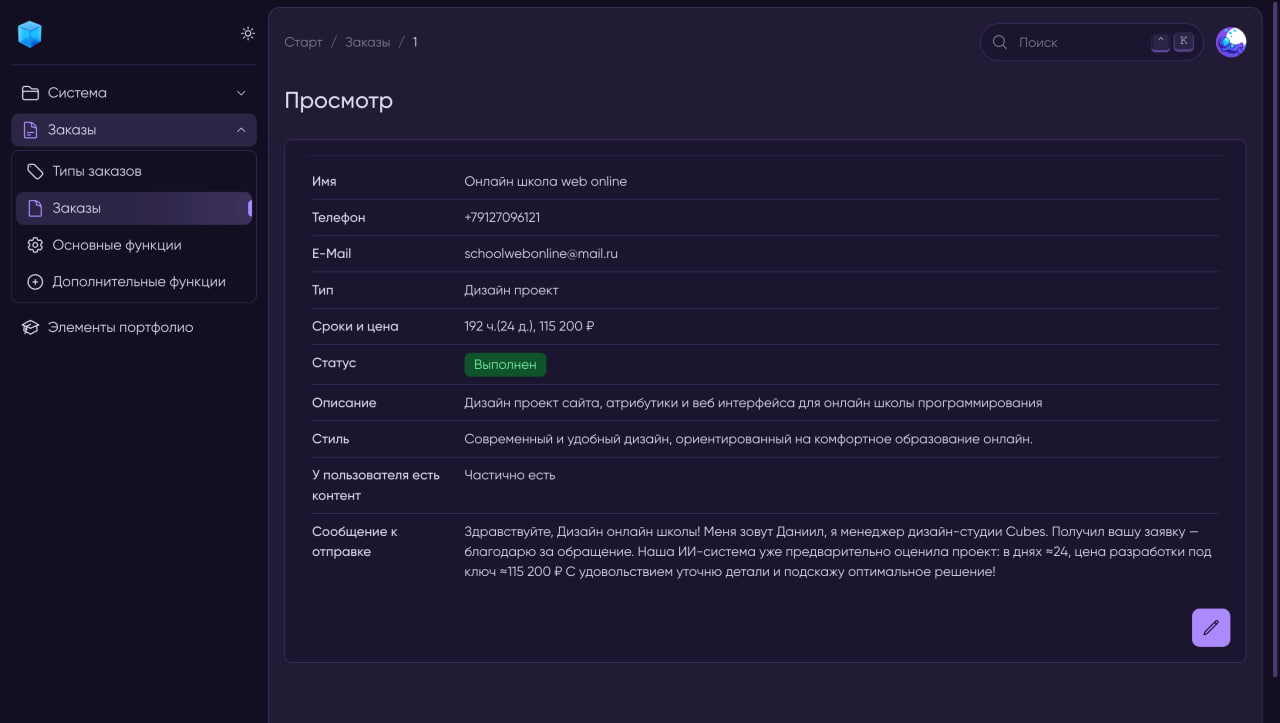Screen dimensions: 1280x723
Task: Open Дополнительные функции menu item
Action: [139, 282]
